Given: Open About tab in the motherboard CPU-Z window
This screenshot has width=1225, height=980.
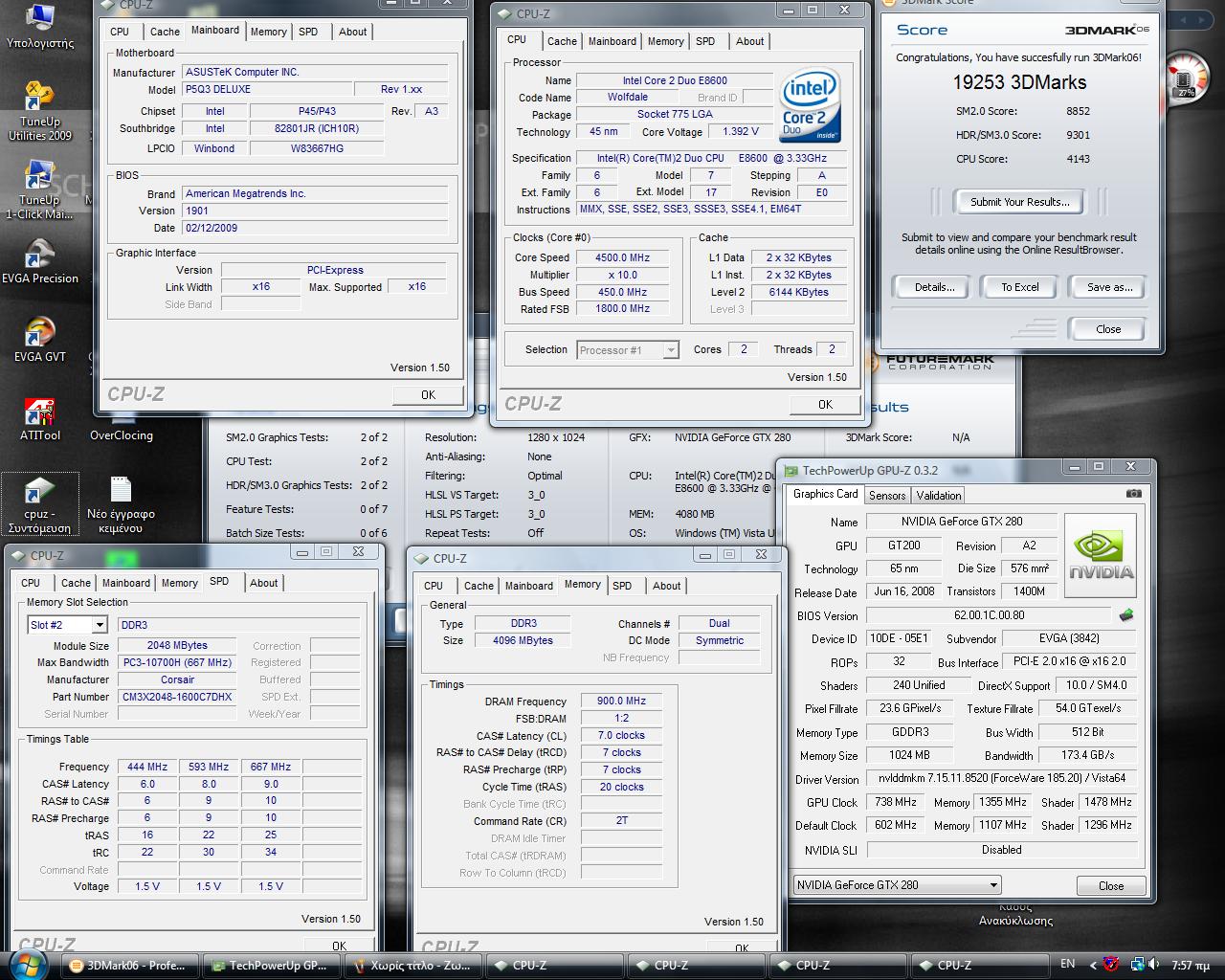Looking at the screenshot, I should (x=352, y=32).
